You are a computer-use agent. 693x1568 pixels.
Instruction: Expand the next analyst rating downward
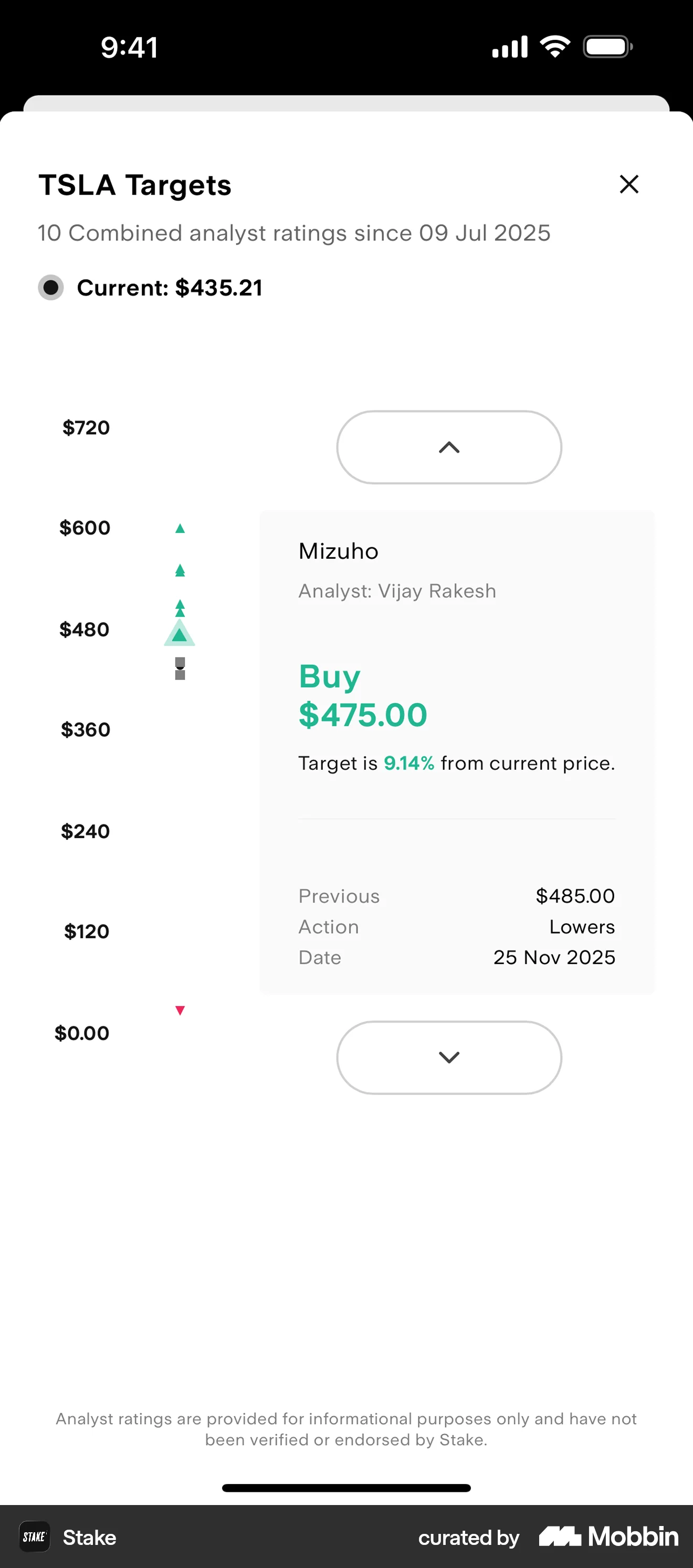click(448, 1057)
